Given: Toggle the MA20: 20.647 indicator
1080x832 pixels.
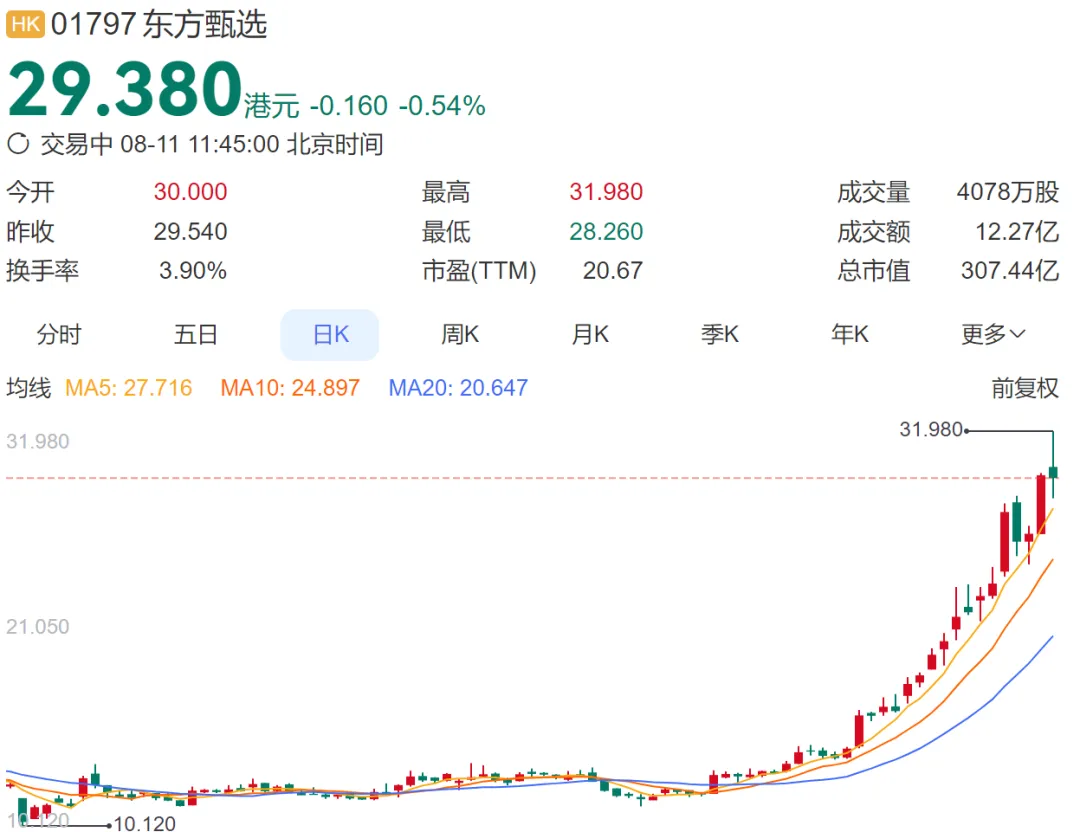Looking at the screenshot, I should 458,388.
